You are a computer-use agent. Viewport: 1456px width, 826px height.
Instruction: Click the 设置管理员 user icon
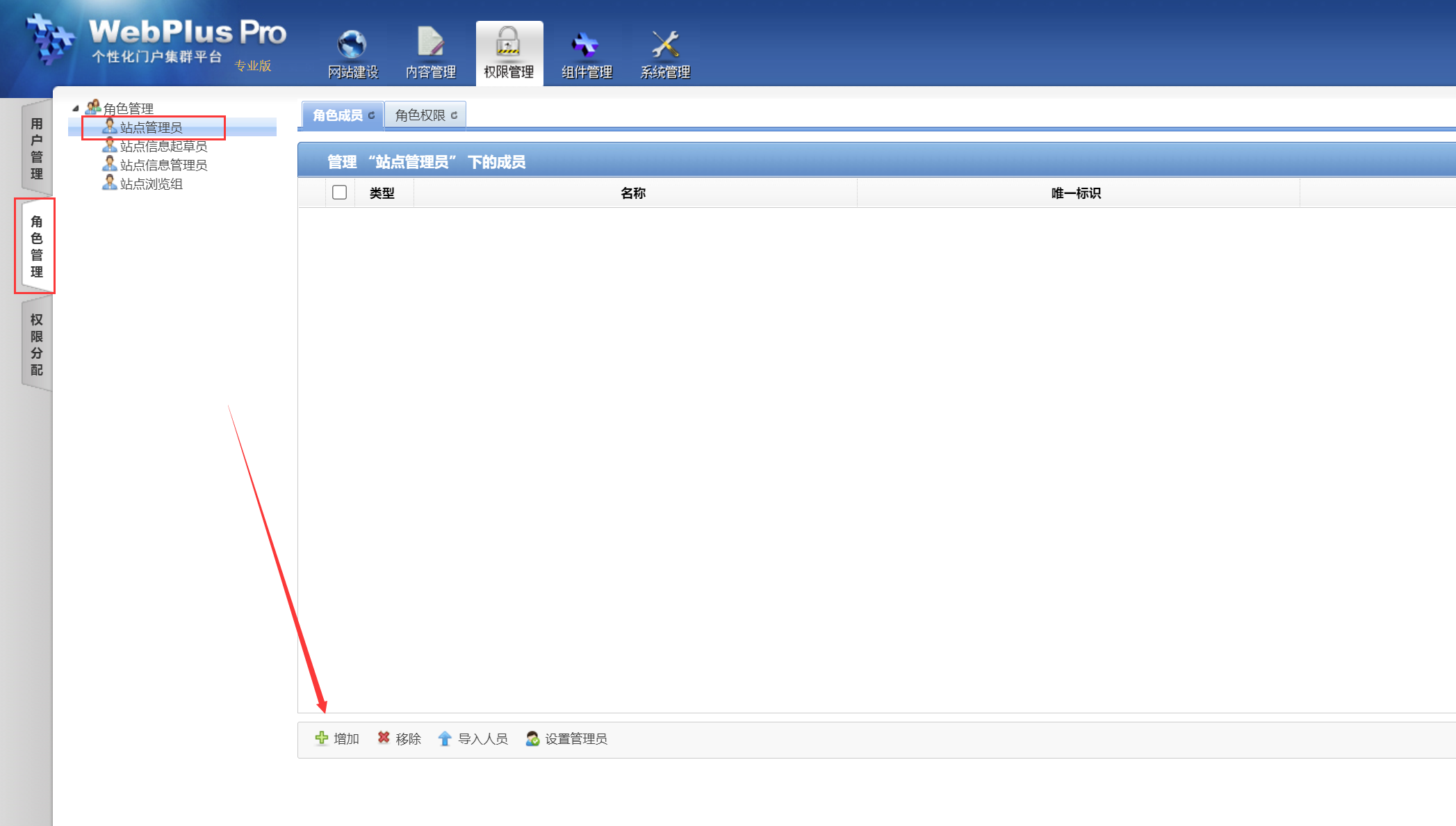pos(532,738)
